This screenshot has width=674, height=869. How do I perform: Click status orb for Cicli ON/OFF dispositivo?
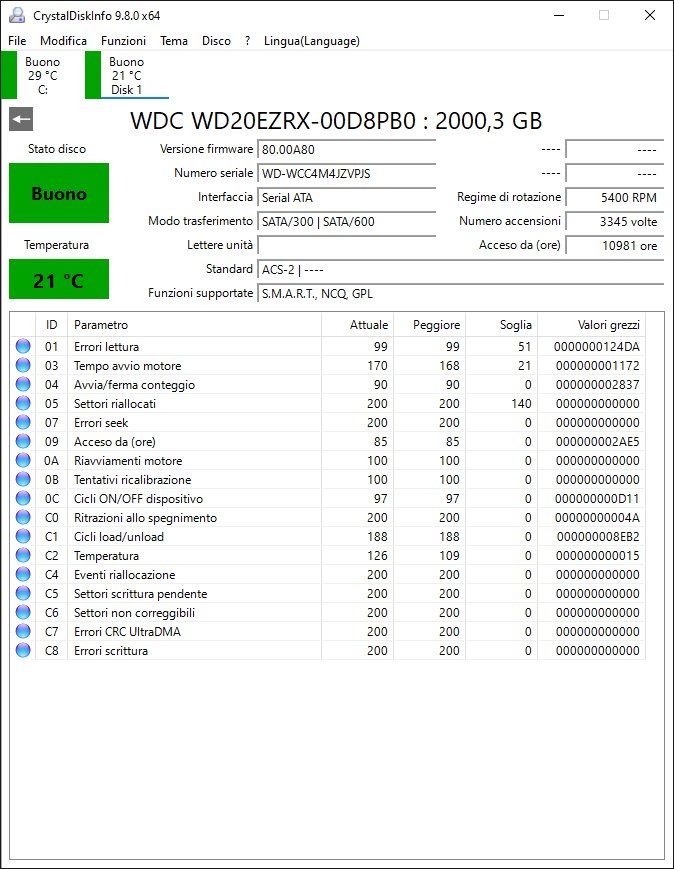(23, 498)
